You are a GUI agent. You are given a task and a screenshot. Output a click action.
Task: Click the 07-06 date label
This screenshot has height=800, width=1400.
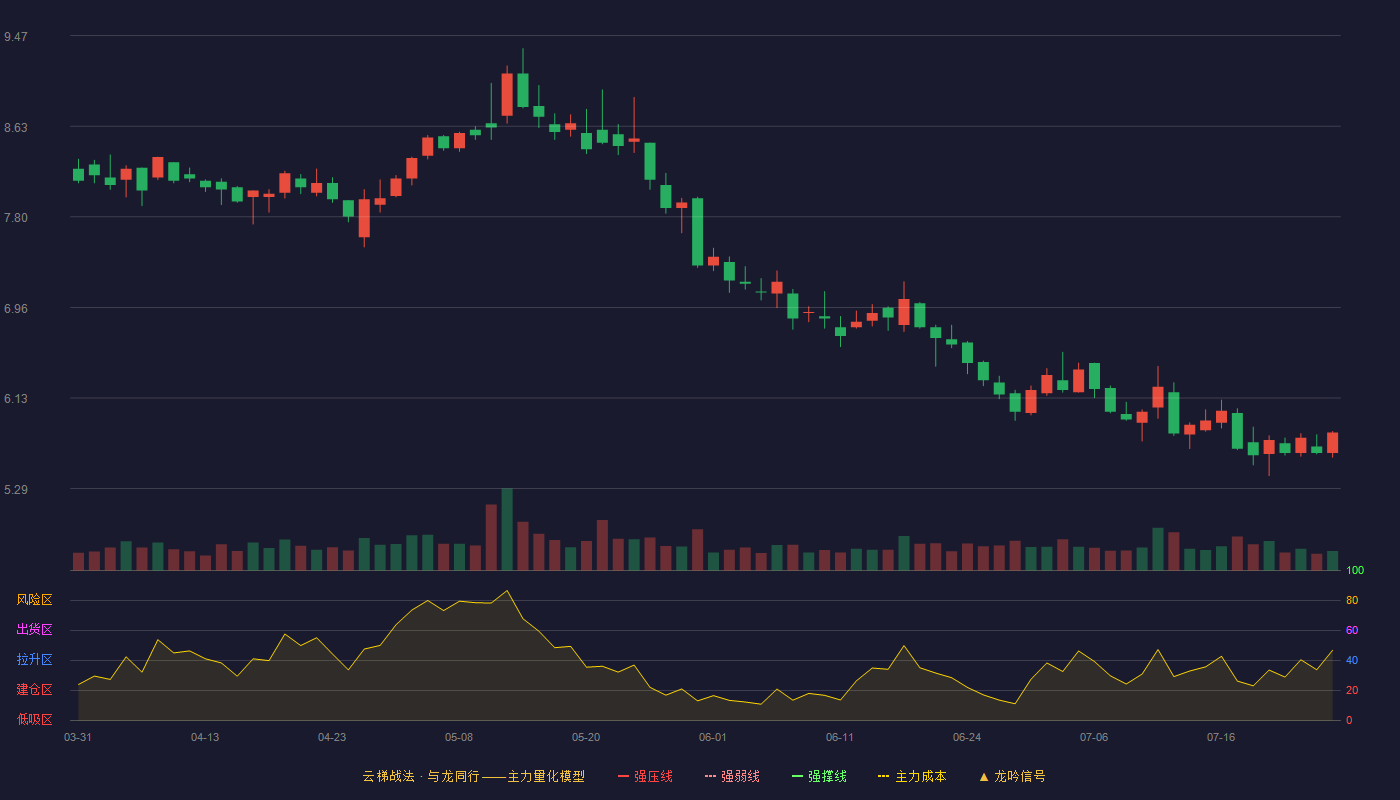pyautogui.click(x=1094, y=737)
